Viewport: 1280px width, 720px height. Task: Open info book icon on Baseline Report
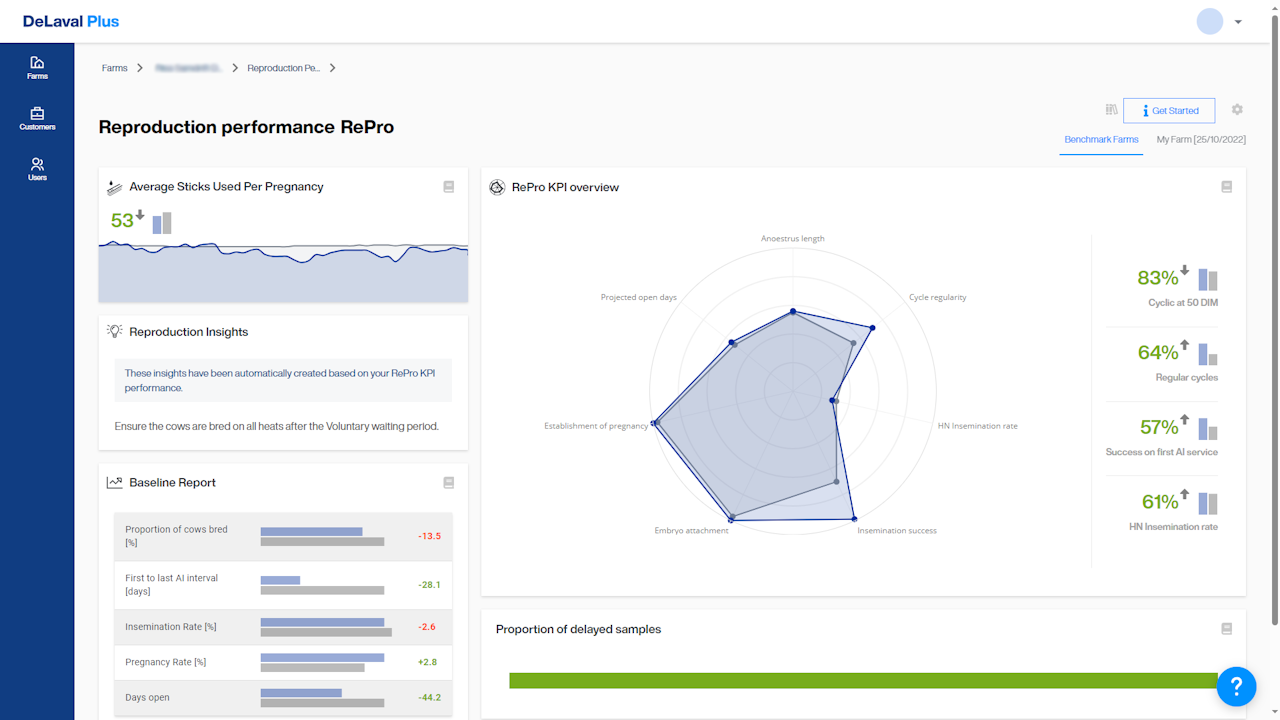(x=449, y=482)
